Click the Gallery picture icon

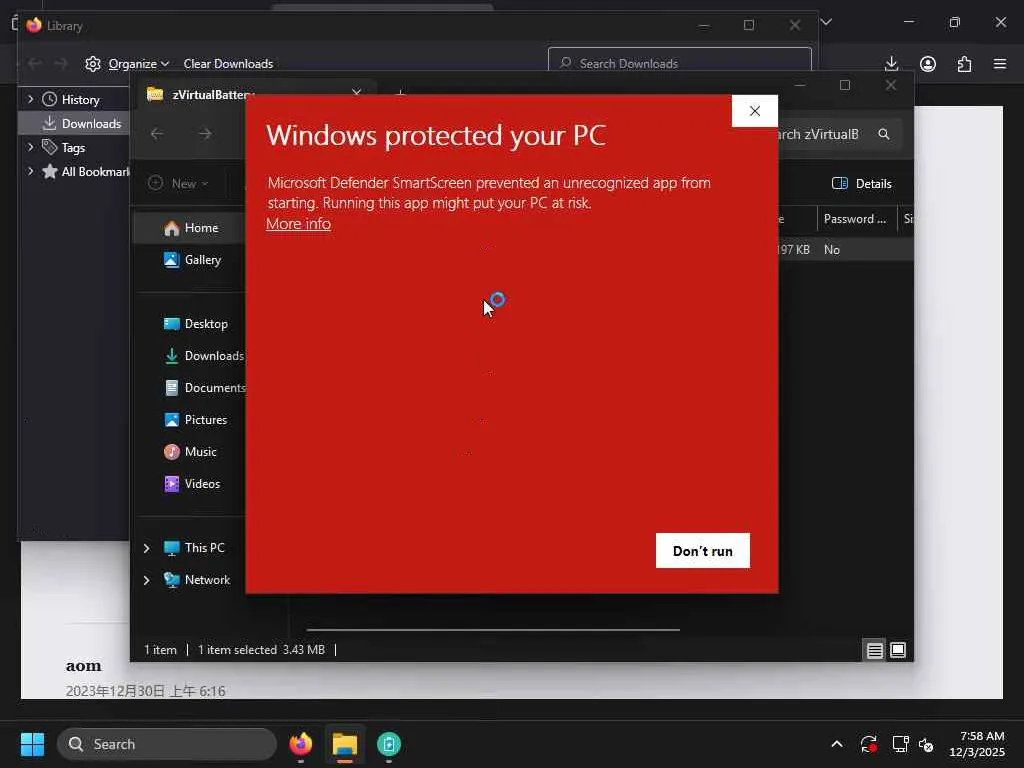point(172,260)
